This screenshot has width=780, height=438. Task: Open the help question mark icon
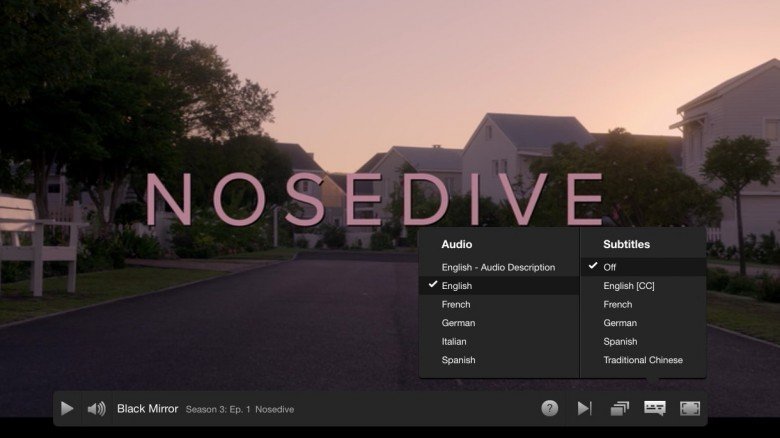pos(549,408)
